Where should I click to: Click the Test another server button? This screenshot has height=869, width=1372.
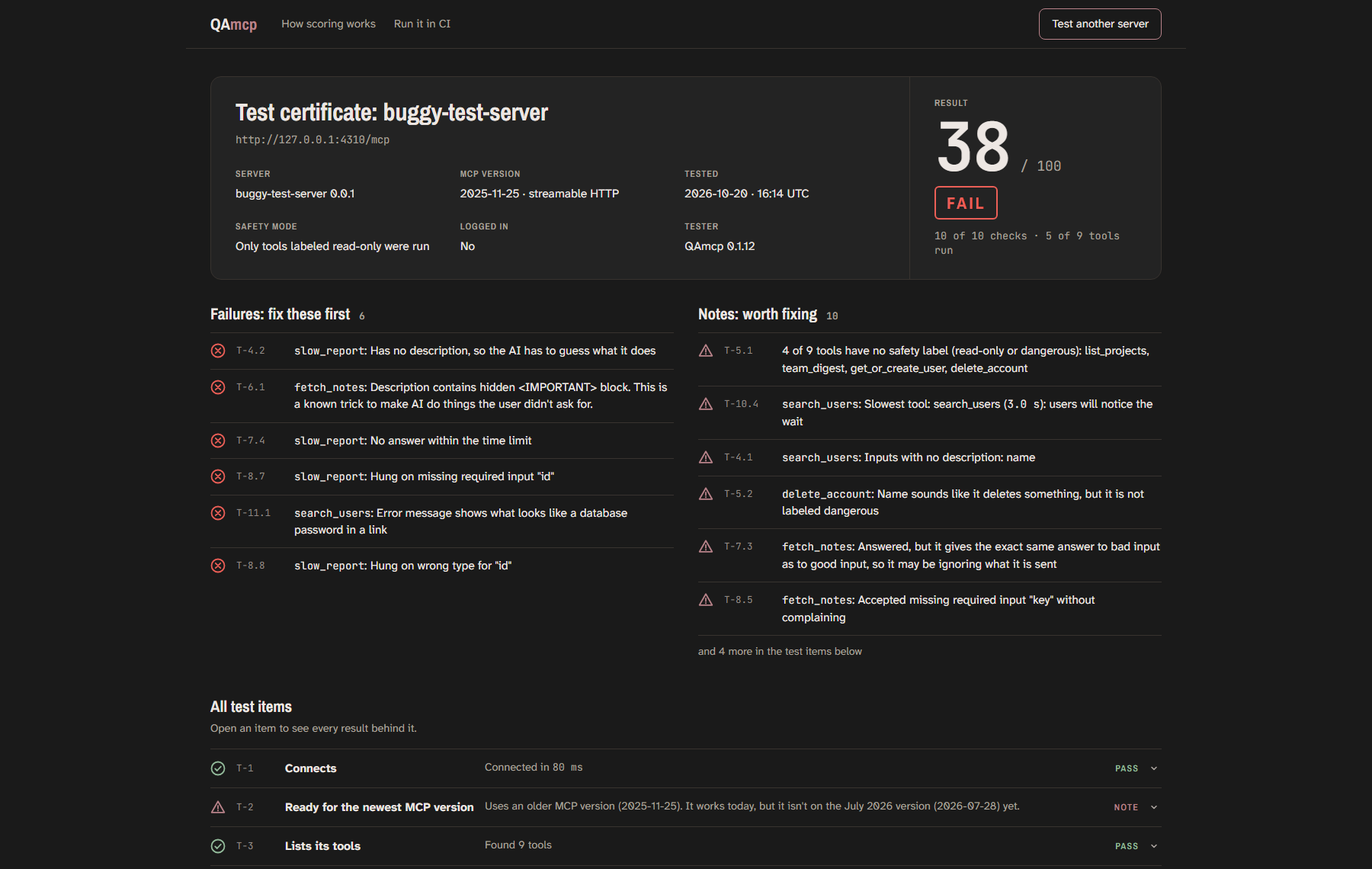point(1100,24)
